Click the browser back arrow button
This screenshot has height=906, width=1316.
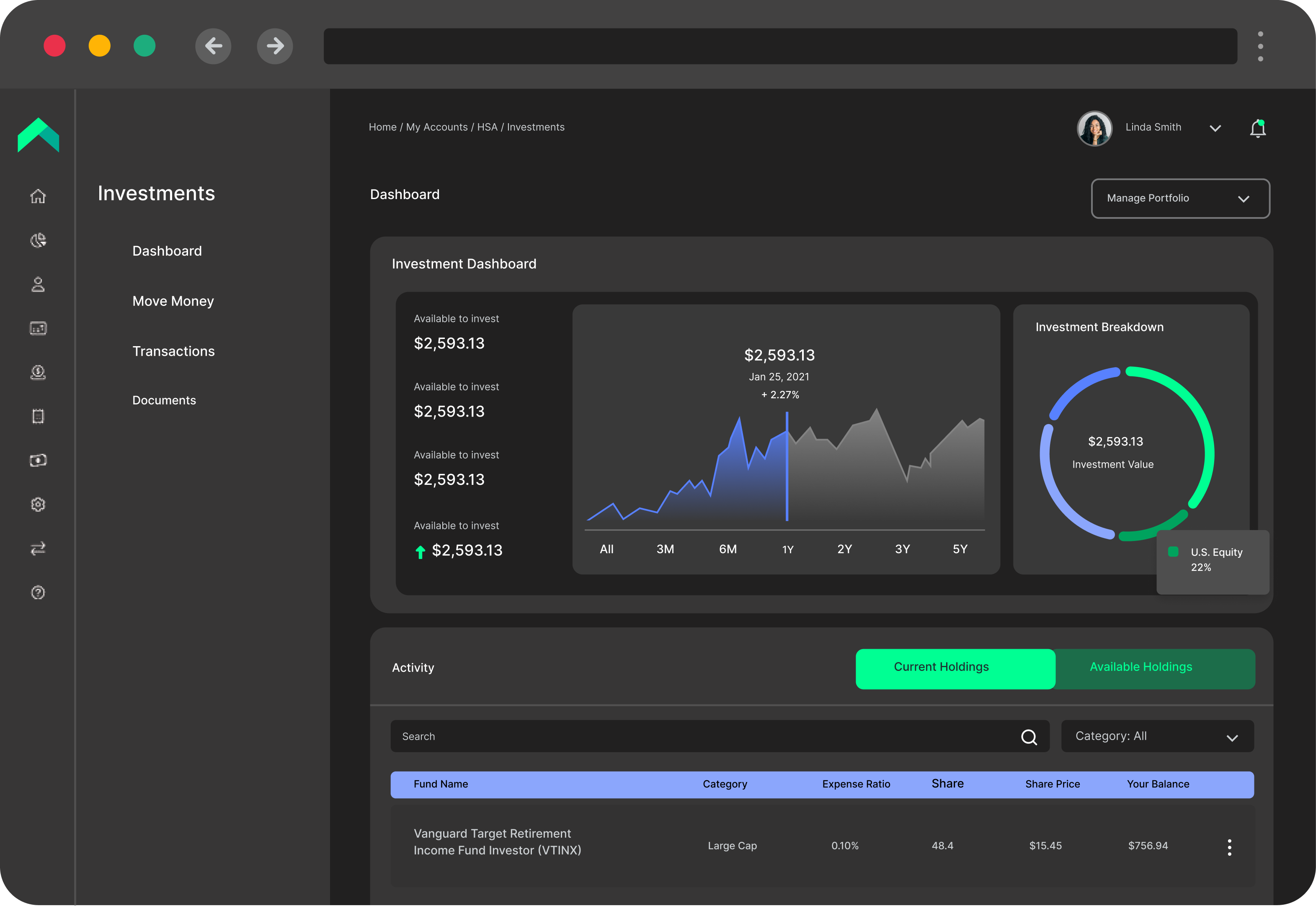[213, 46]
